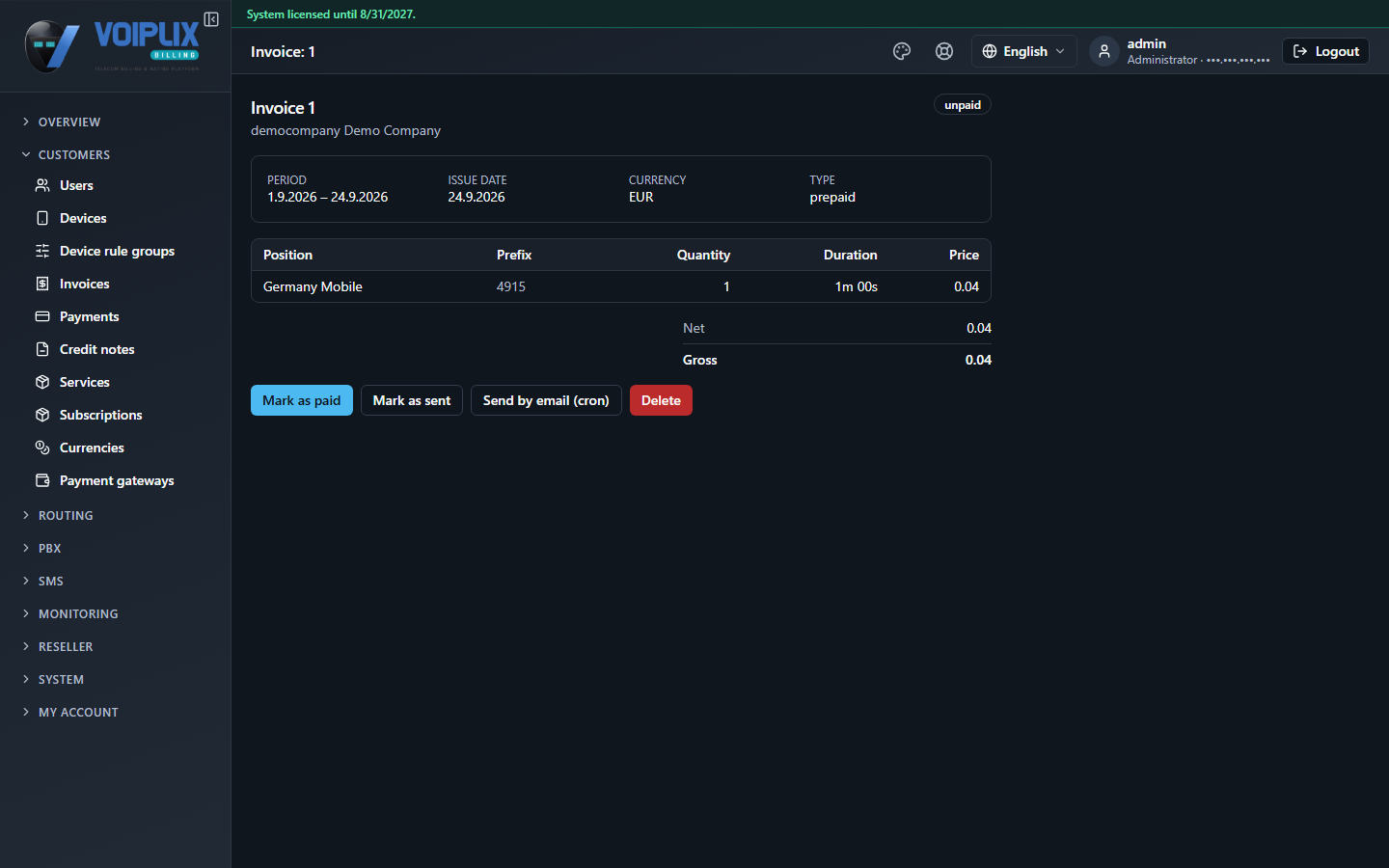Image resolution: width=1389 pixels, height=868 pixels.
Task: Click the admin user avatar icon
Action: point(1104,51)
